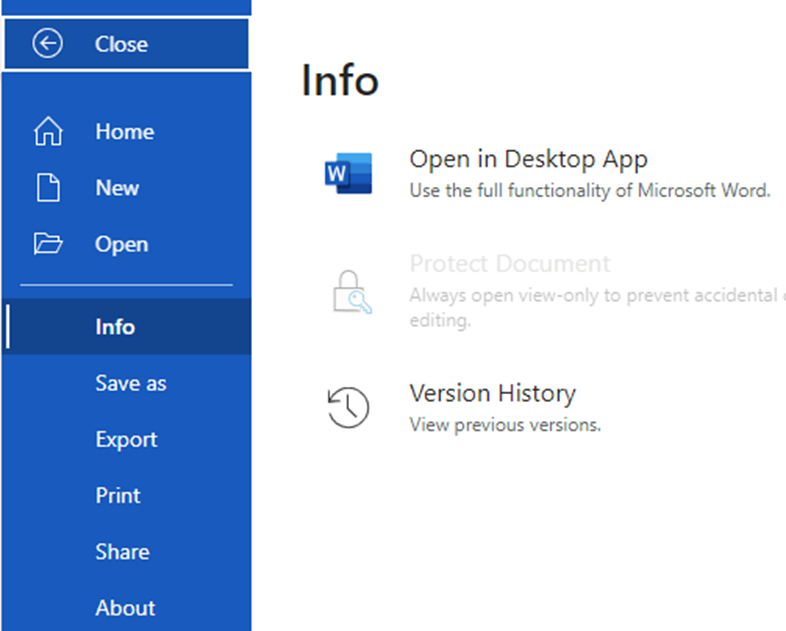Choose the New menu entry

coord(117,188)
